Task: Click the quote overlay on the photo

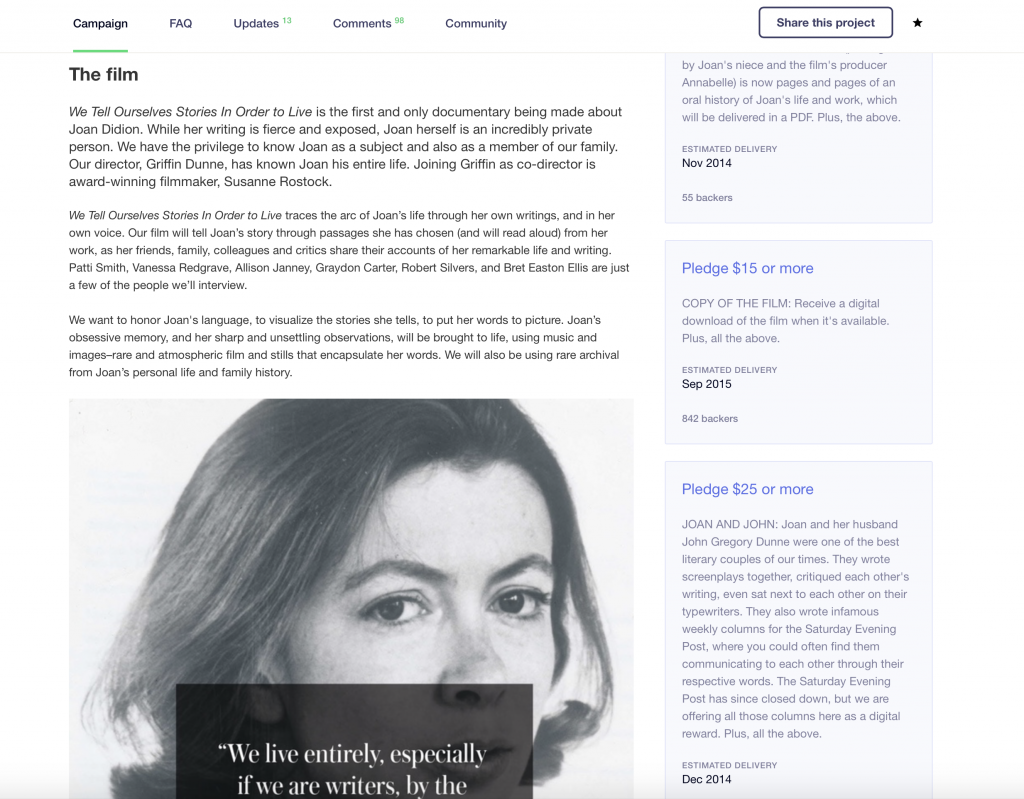Action: point(354,742)
